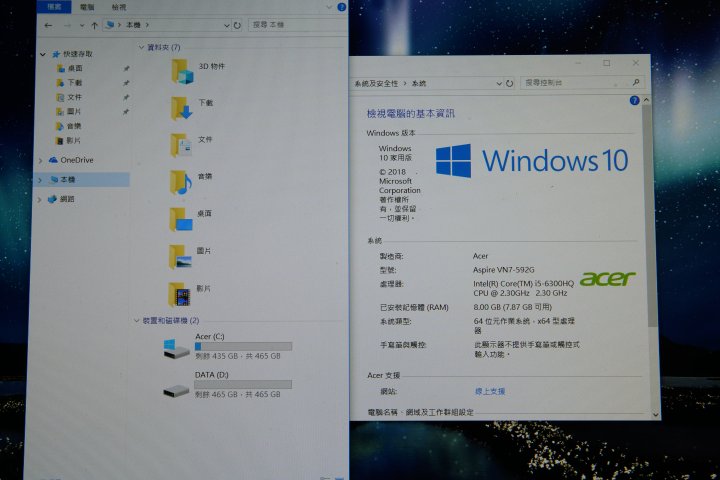Screen dimensions: 720x480
Task: Click Back arrow in File Explorer
Action: coord(48,26)
